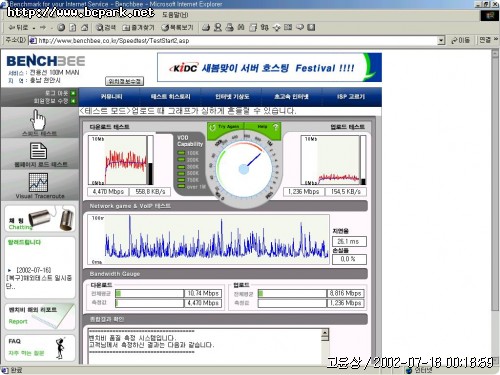Open the Back history dropdown arrow
500x375 pixels.
(x=34, y=28)
